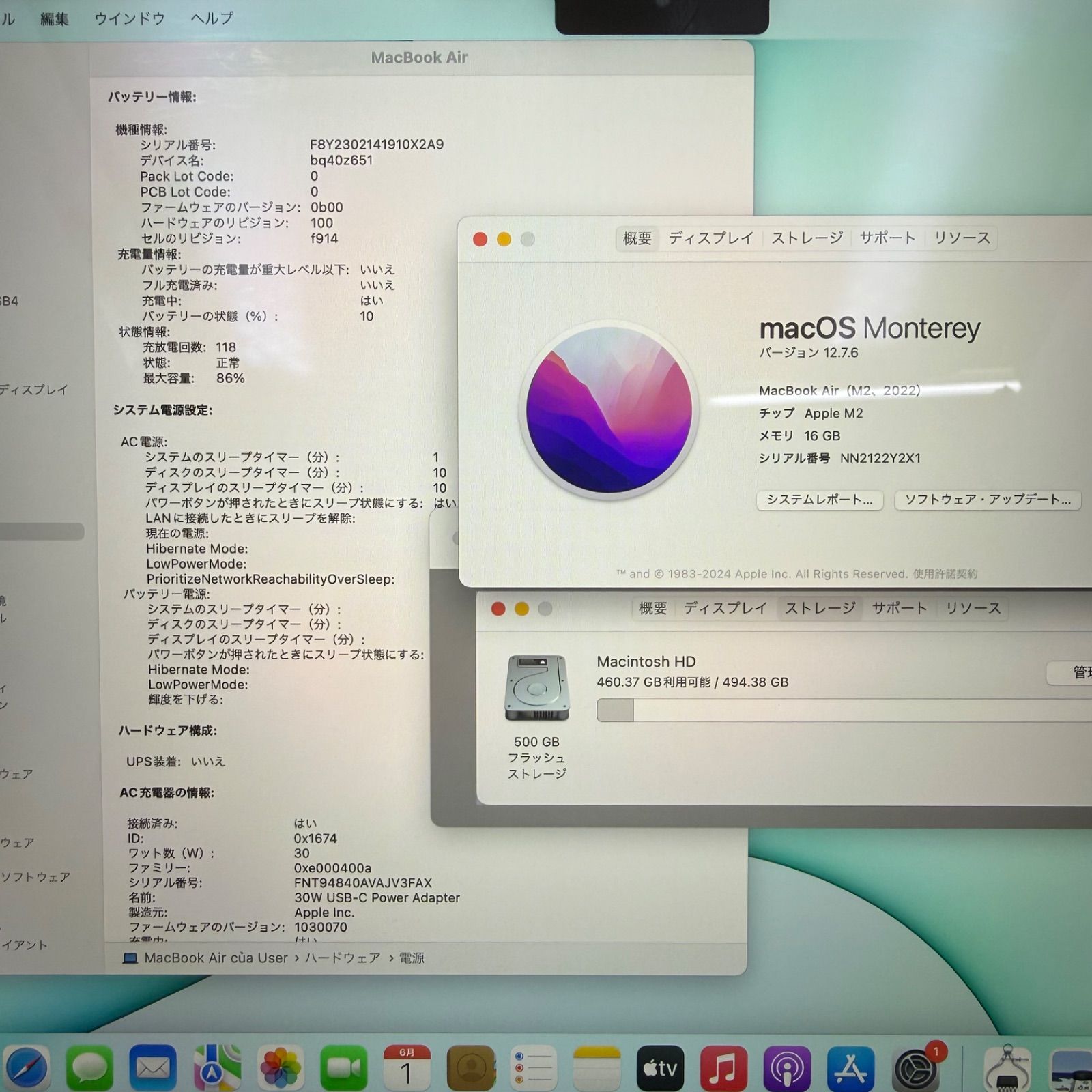Click the システムレポート... button
Screen dimensions: 1092x1092
[820, 500]
